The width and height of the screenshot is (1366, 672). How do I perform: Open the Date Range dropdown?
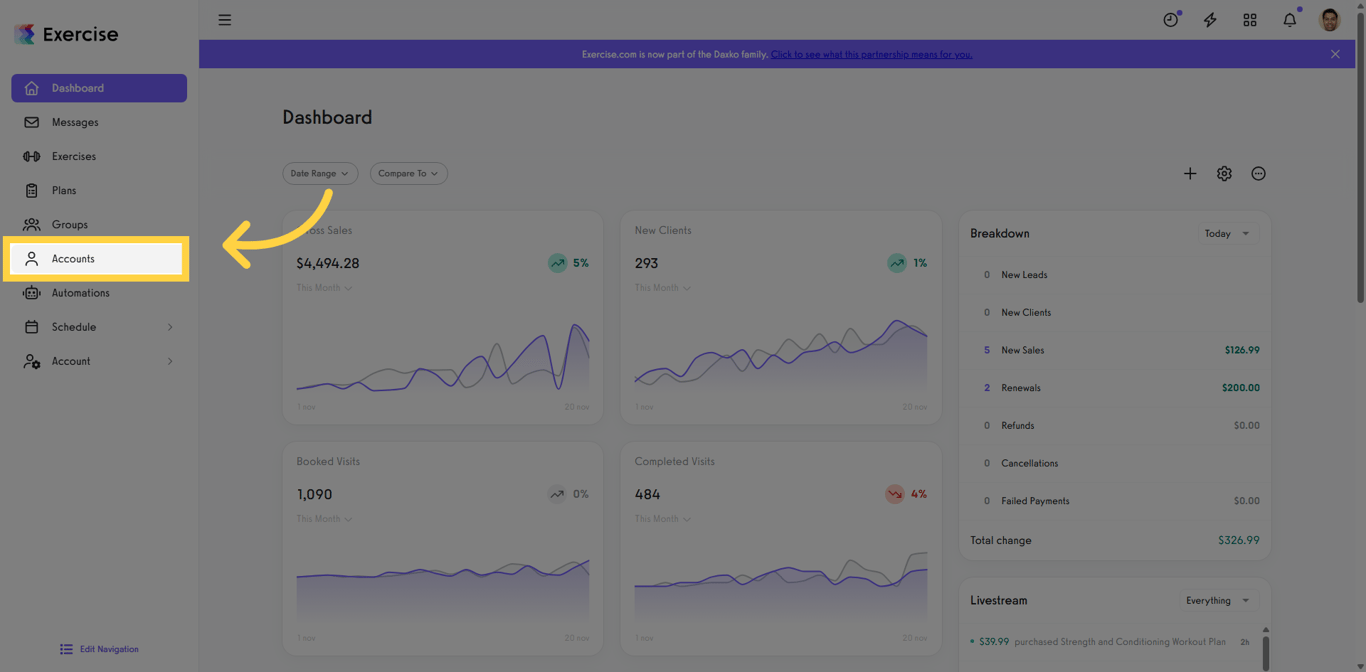320,173
